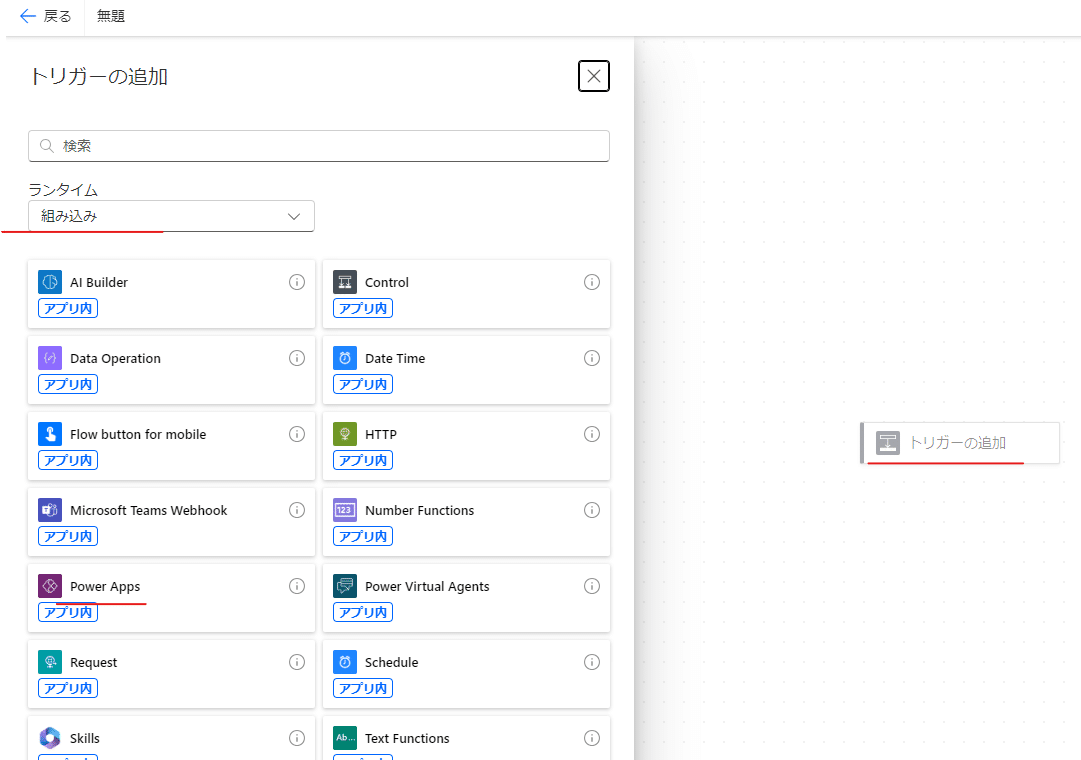The height and width of the screenshot is (760, 1081).
Task: Choose Flow button for mobile label
Action: pos(138,434)
